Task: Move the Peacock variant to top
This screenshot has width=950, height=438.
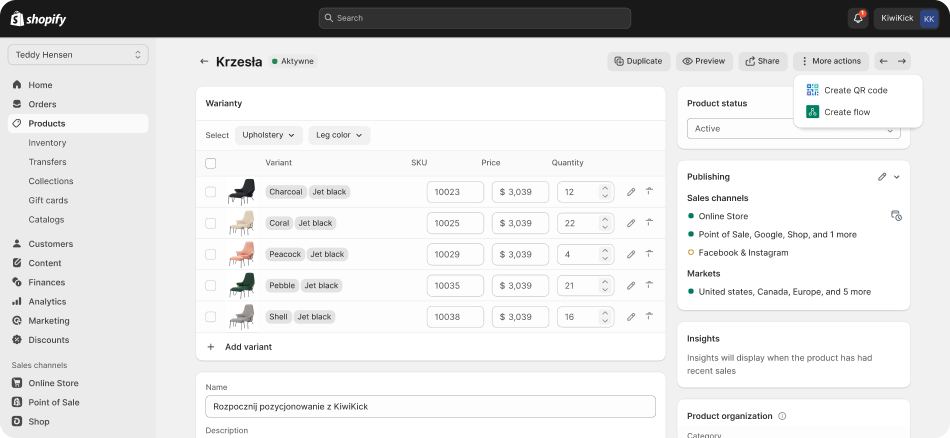Action: click(649, 254)
